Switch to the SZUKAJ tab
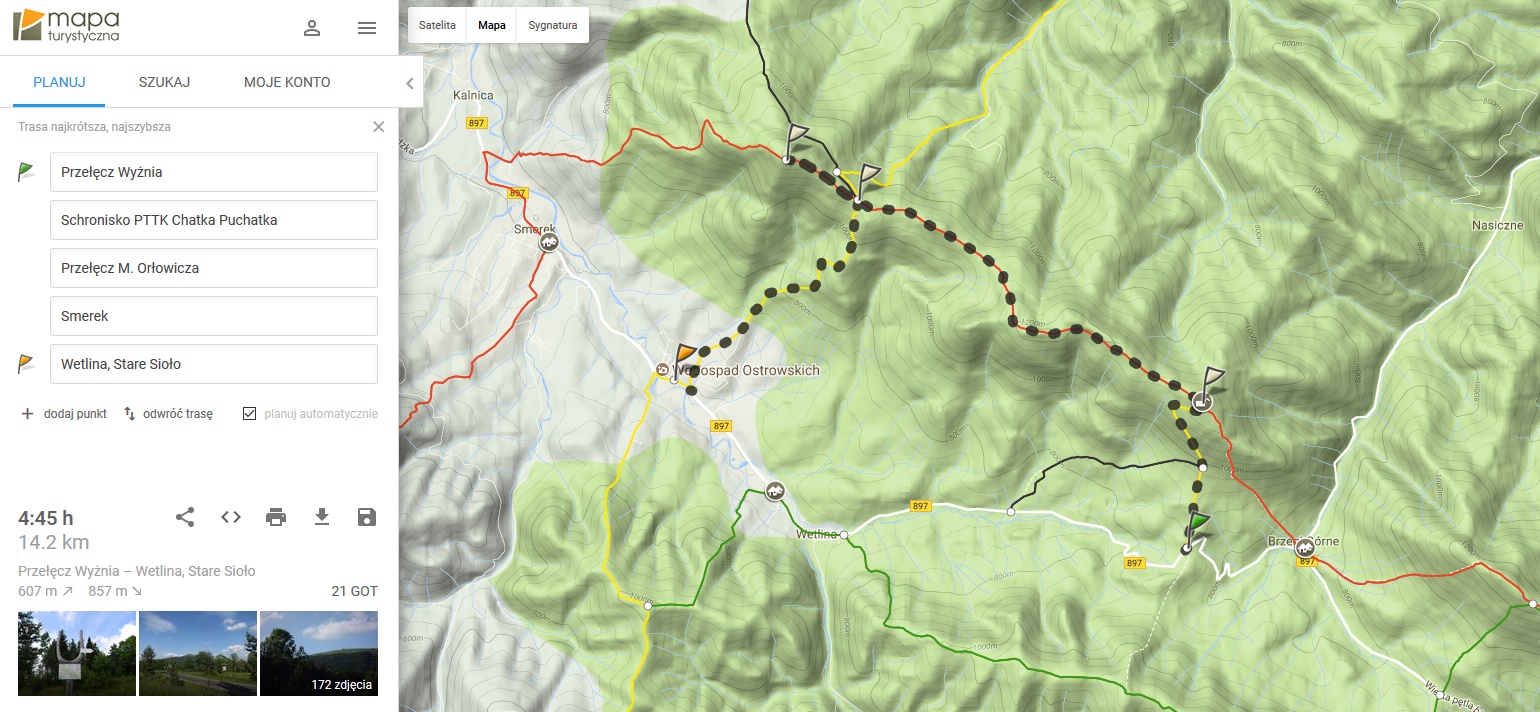1540x712 pixels. (x=165, y=82)
